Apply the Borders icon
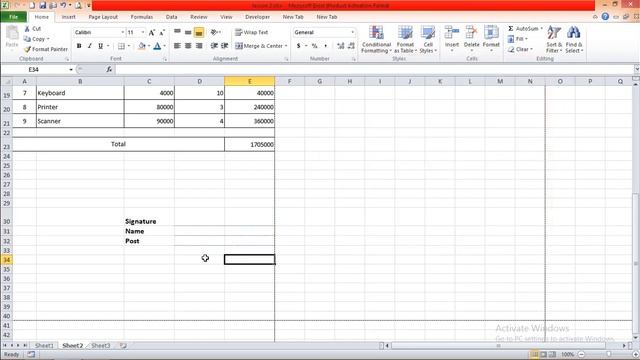This screenshot has height=360, width=640. click(x=121, y=46)
